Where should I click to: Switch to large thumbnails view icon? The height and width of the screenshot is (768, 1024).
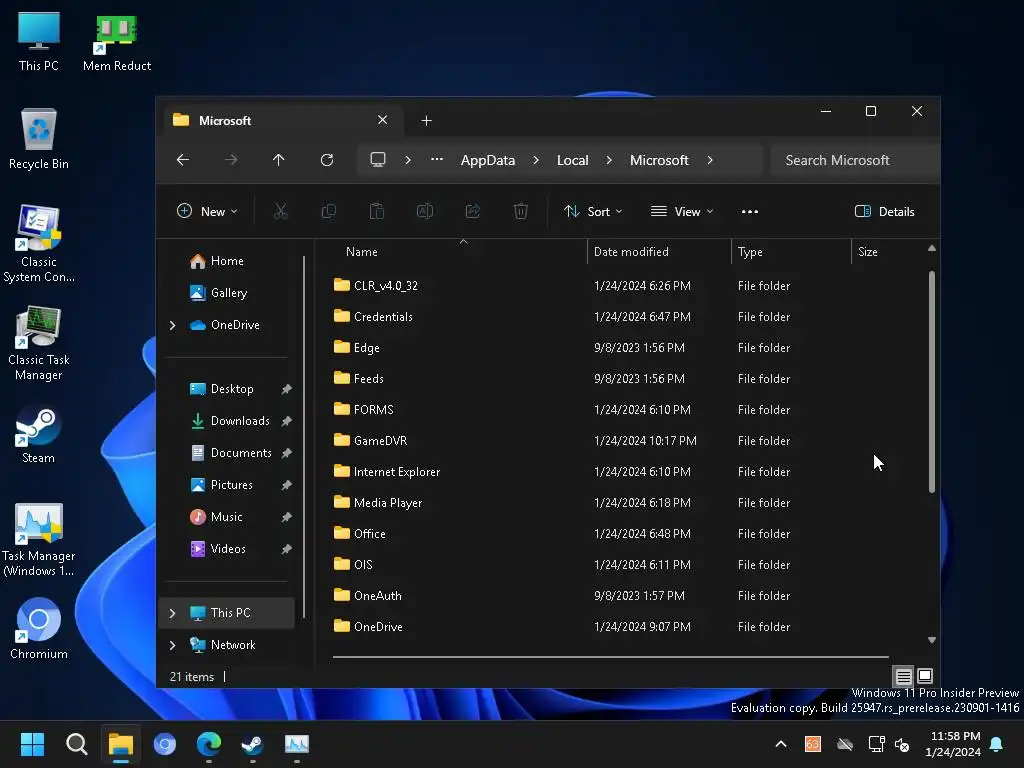click(x=925, y=676)
